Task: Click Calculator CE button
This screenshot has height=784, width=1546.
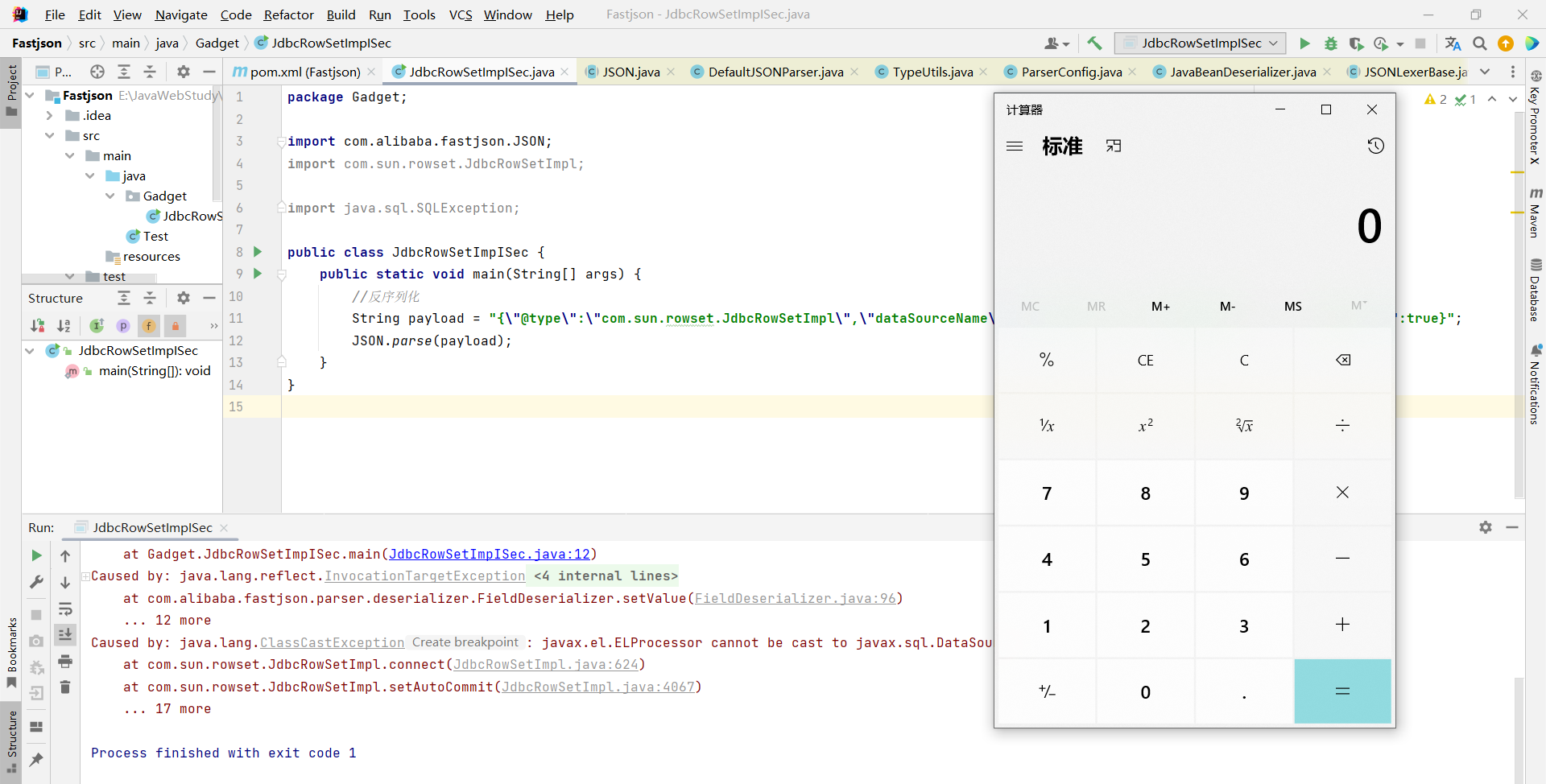Action: (x=1145, y=360)
